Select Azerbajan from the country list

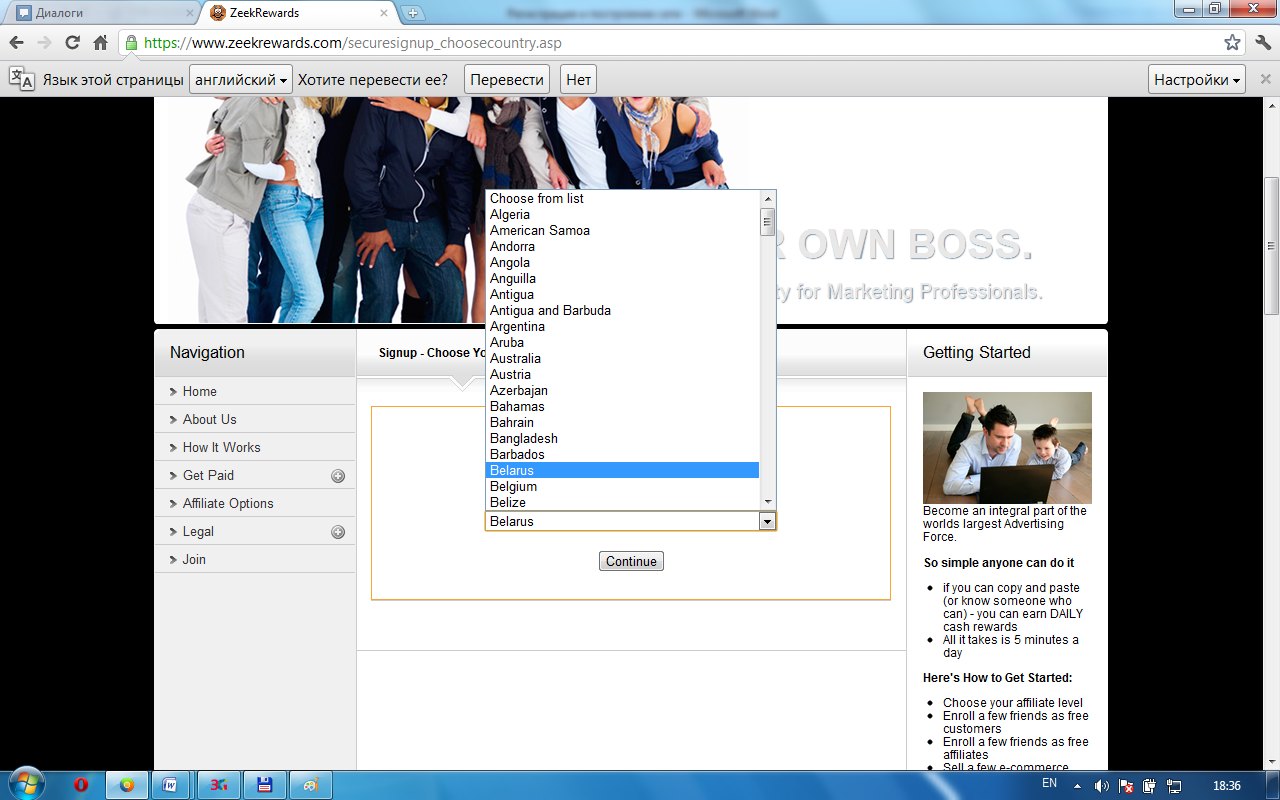click(x=622, y=390)
